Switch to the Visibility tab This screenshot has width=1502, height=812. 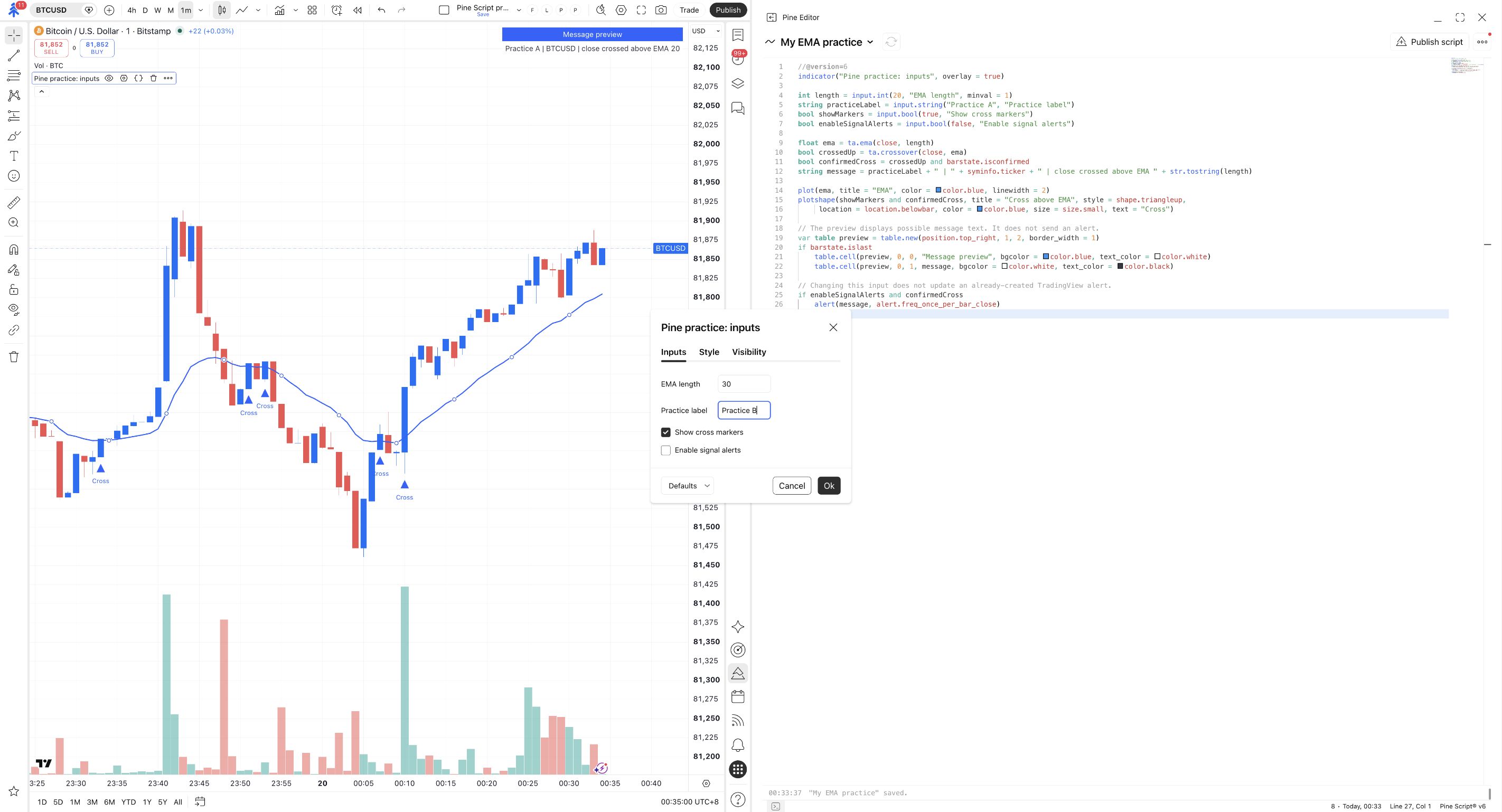[749, 352]
